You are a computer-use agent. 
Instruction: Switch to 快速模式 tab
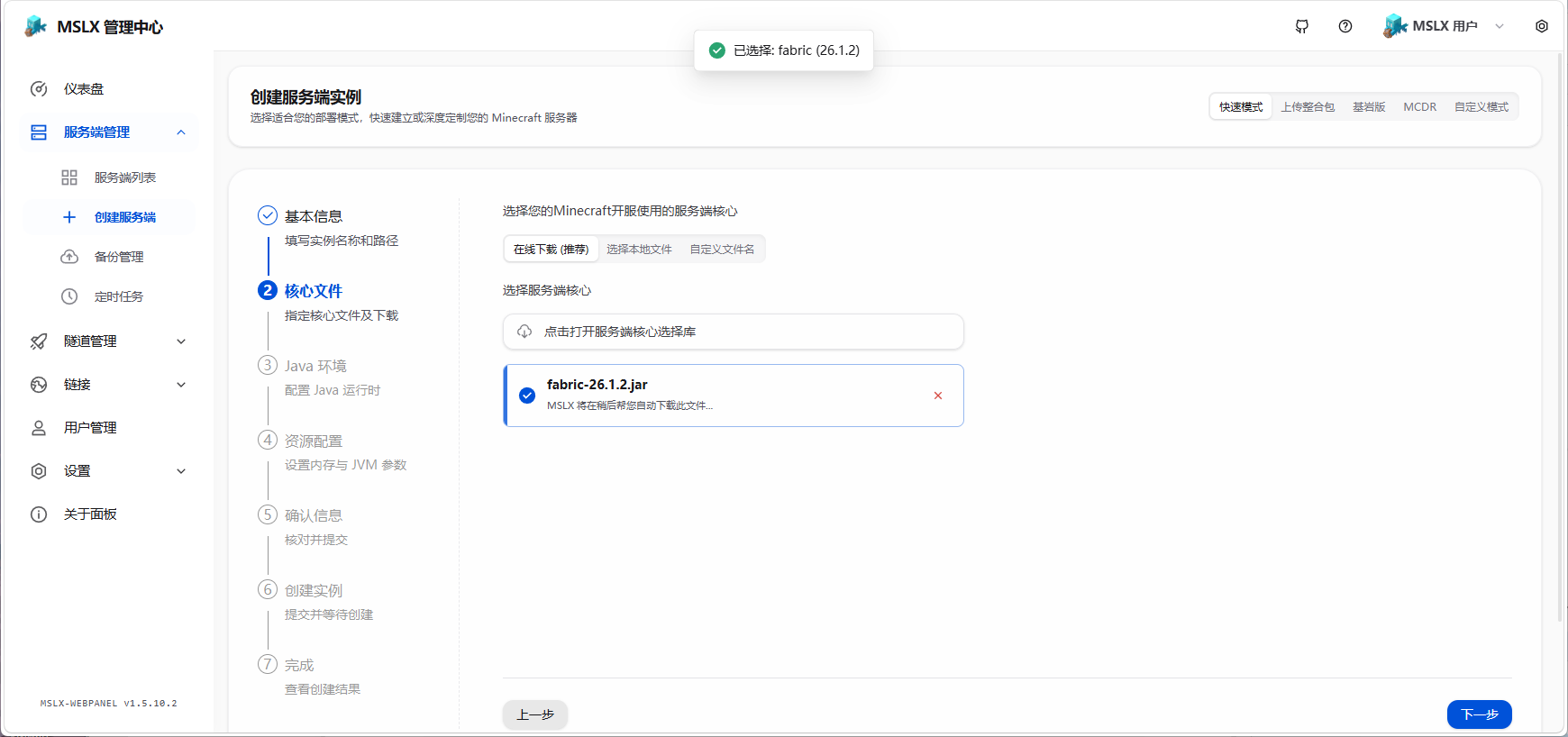click(x=1241, y=106)
